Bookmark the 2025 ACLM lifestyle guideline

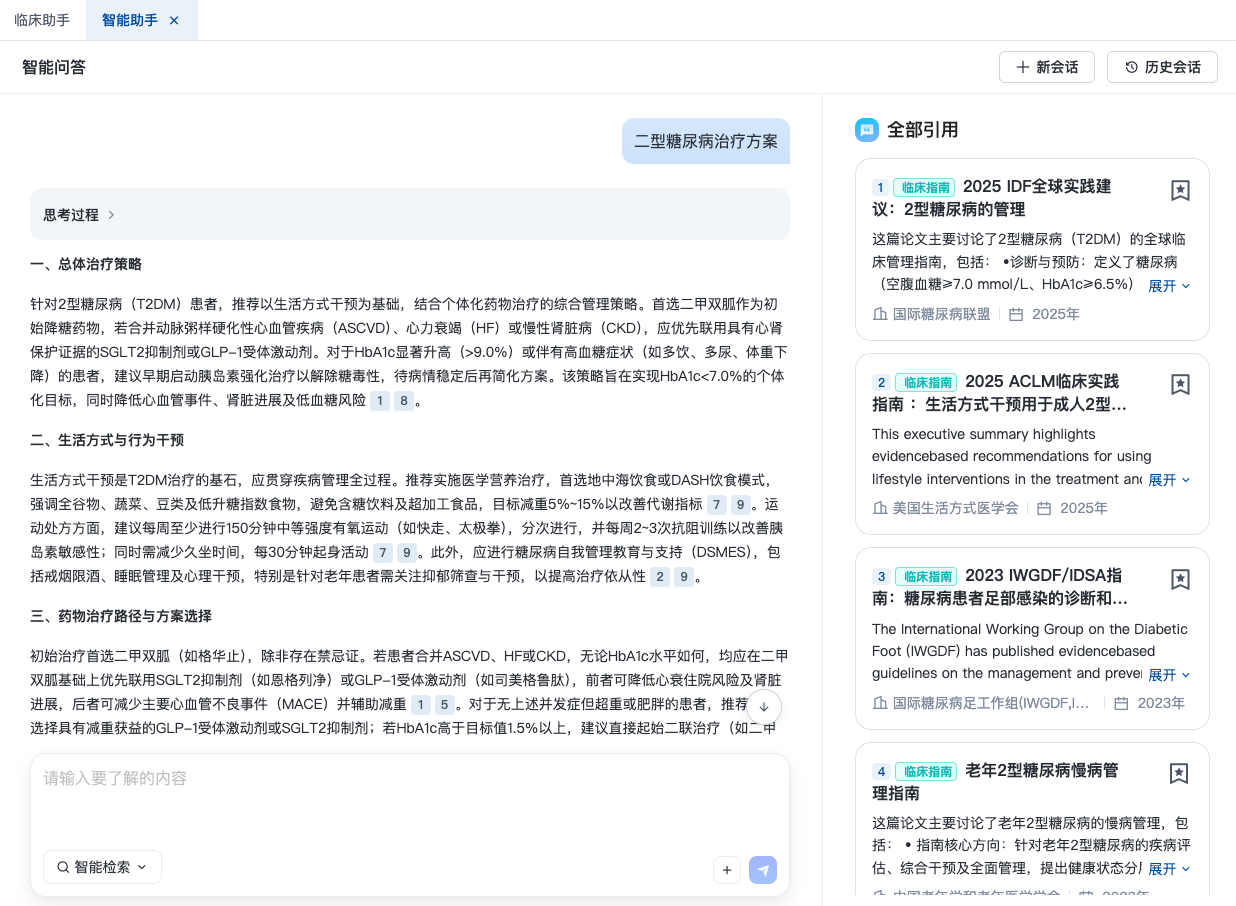coord(1180,385)
